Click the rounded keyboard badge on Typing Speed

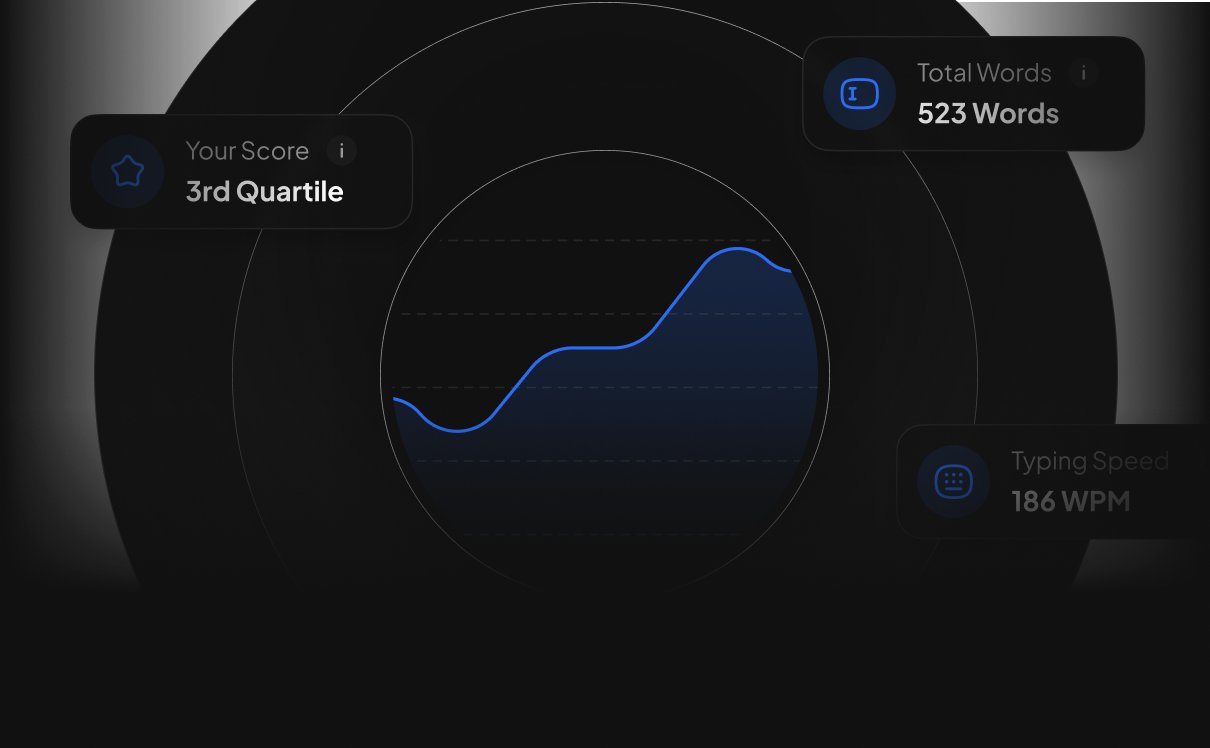[x=952, y=481]
